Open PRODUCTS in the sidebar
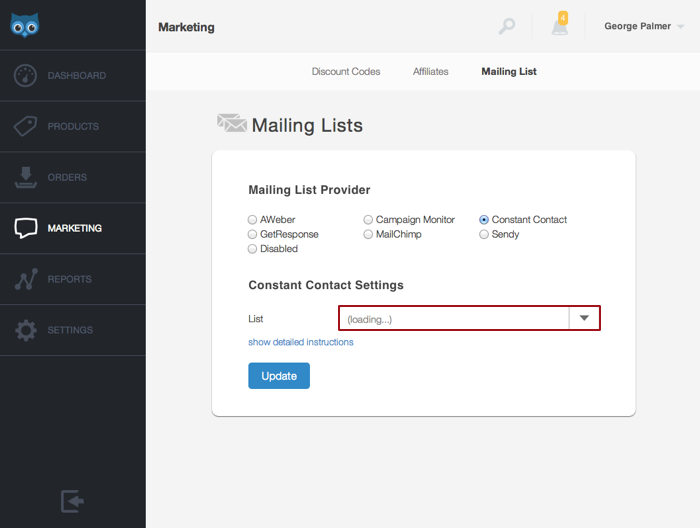The height and width of the screenshot is (528, 700). tap(73, 126)
